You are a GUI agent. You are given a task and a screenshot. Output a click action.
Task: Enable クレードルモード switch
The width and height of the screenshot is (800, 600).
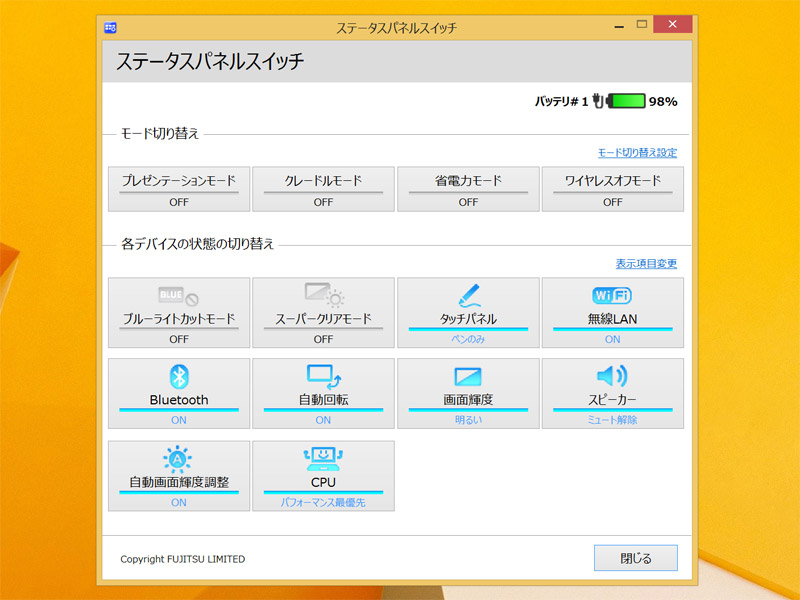tap(323, 189)
